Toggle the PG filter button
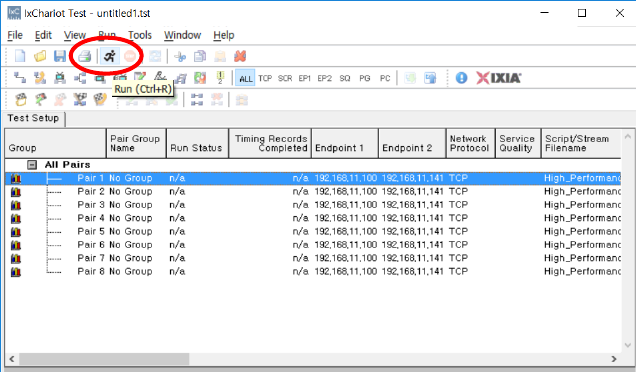 click(x=365, y=78)
